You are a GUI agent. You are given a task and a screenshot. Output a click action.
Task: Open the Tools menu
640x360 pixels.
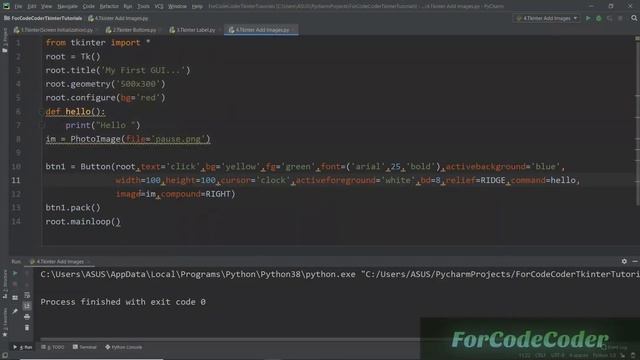click(x=143, y=7)
